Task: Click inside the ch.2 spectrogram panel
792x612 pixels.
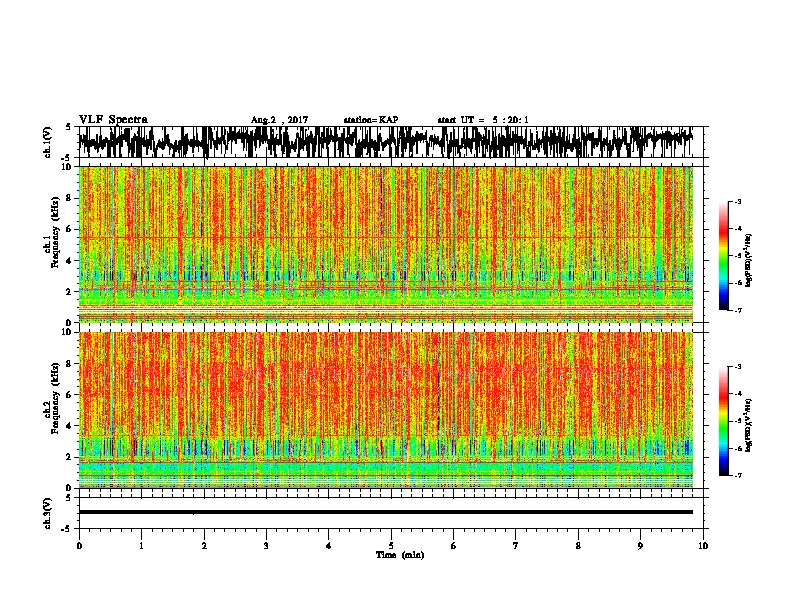Action: click(386, 410)
